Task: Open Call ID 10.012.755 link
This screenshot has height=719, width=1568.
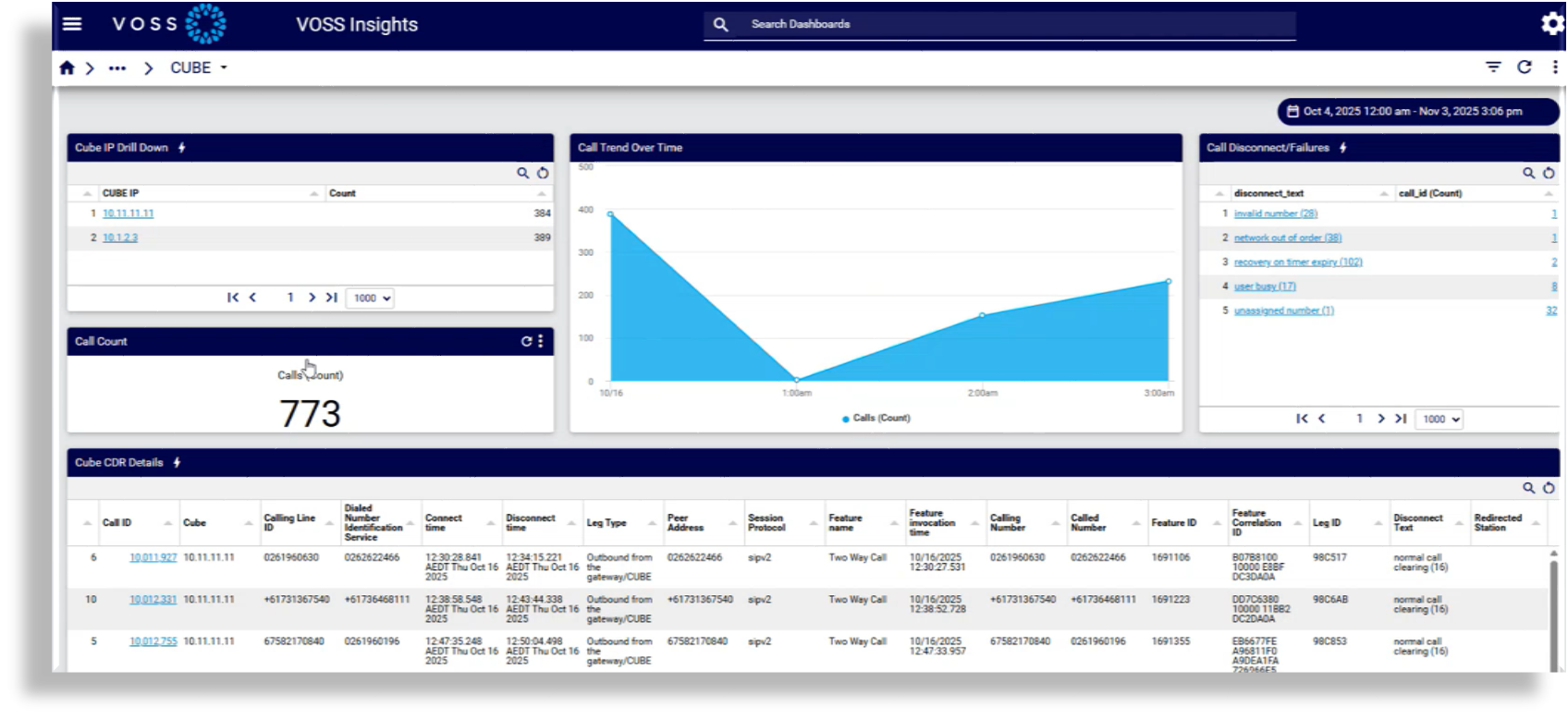Action: click(153, 641)
